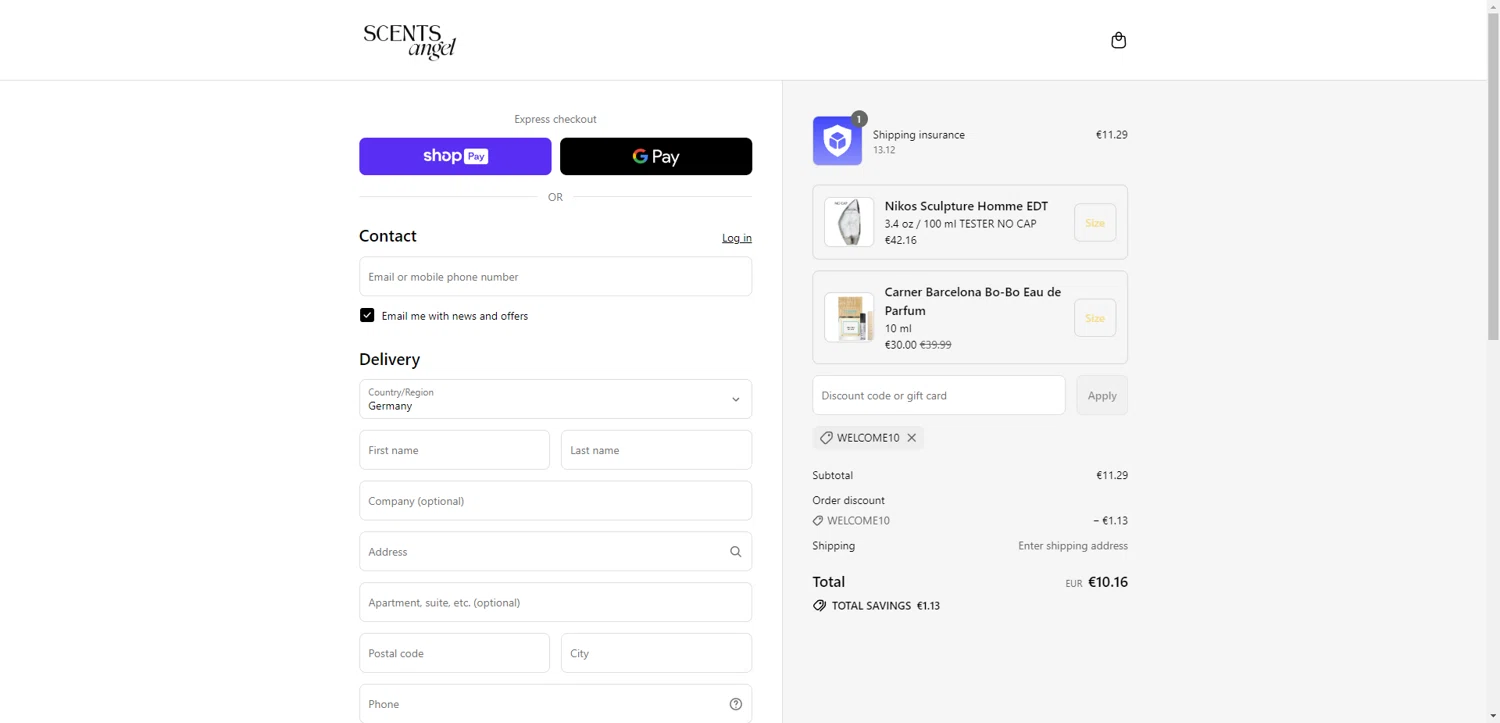1500x723 pixels.
Task: Click Size button for Carner Barcelona Bo-Bo
Action: (1095, 318)
